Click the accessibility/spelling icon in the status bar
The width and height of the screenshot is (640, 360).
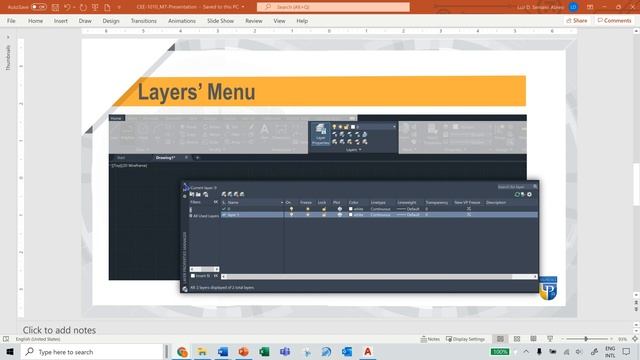(x=6, y=339)
